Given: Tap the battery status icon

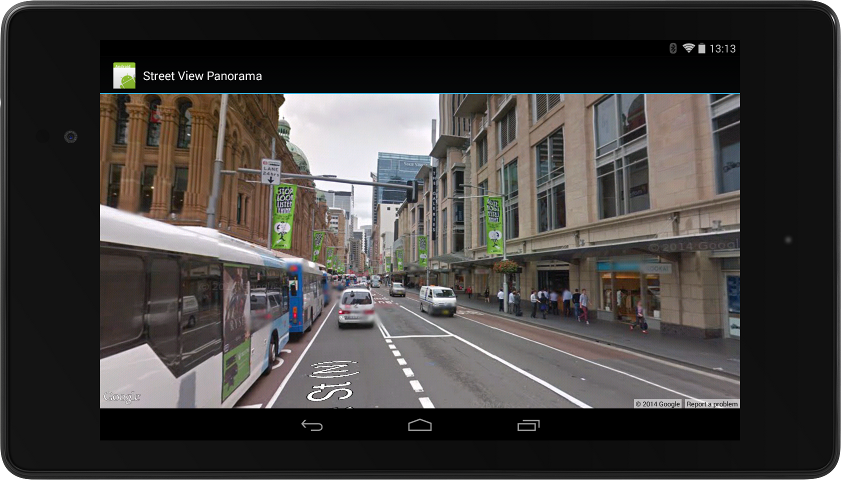Looking at the screenshot, I should pos(701,48).
